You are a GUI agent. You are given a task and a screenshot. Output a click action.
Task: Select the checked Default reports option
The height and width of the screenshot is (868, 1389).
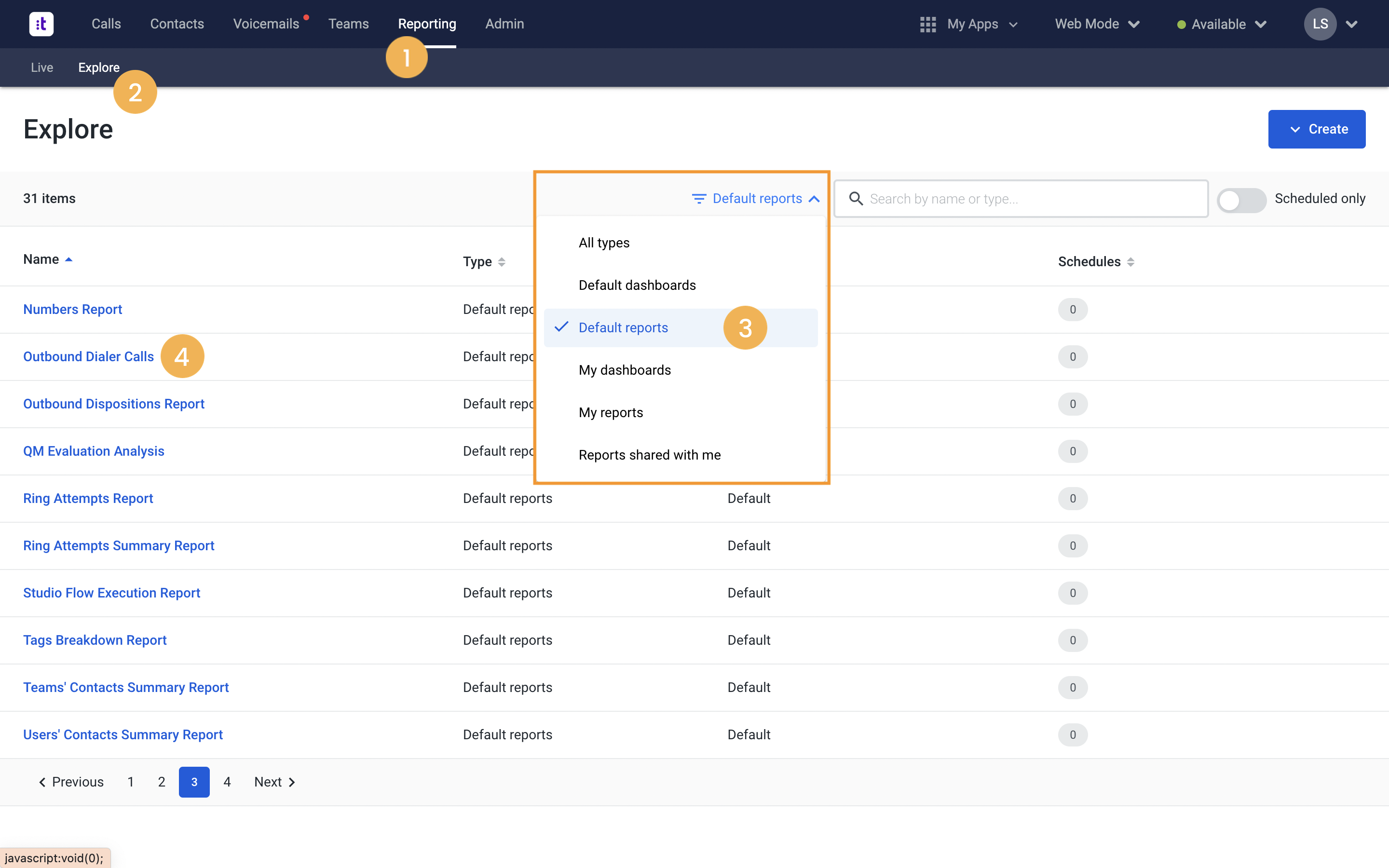(681, 328)
